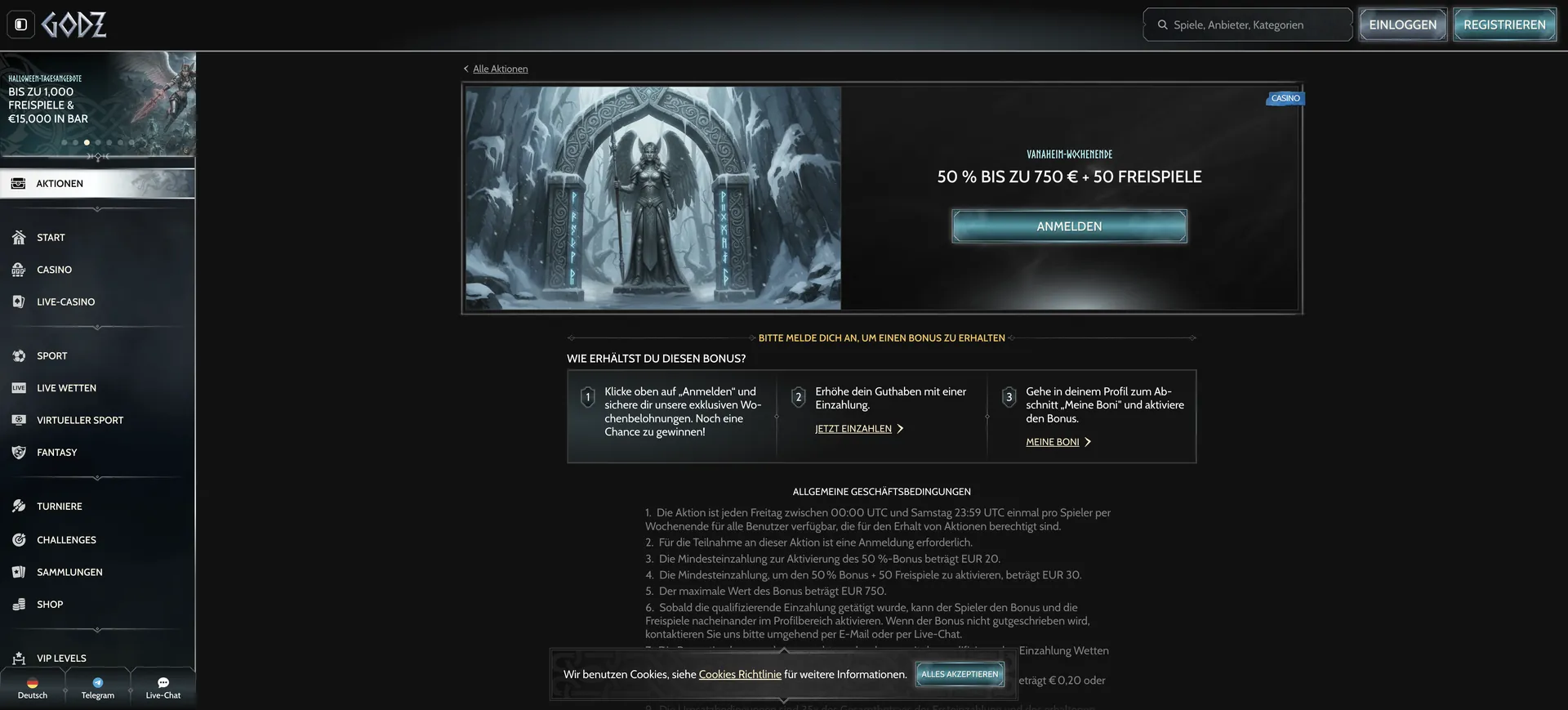
Task: Click ALLES AKZEPTIEREN cookie button
Action: click(960, 674)
